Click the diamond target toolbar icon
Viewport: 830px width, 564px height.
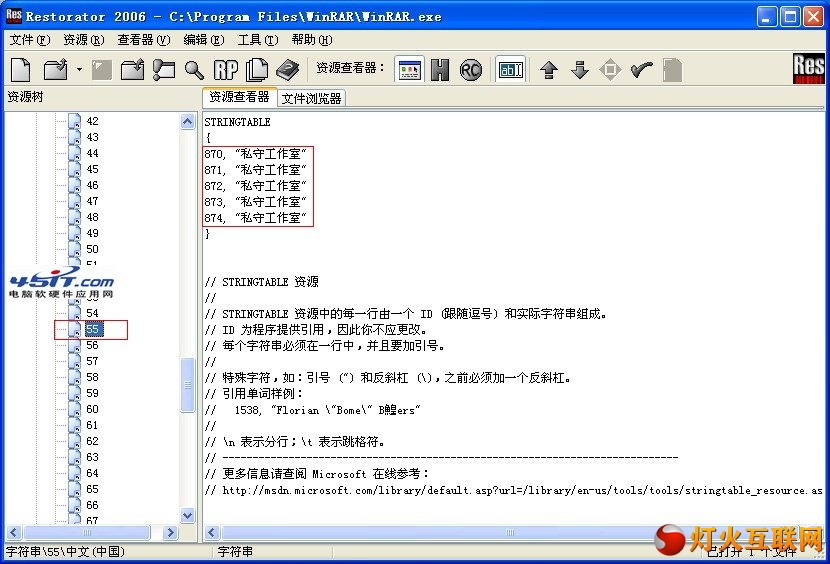coord(610,70)
